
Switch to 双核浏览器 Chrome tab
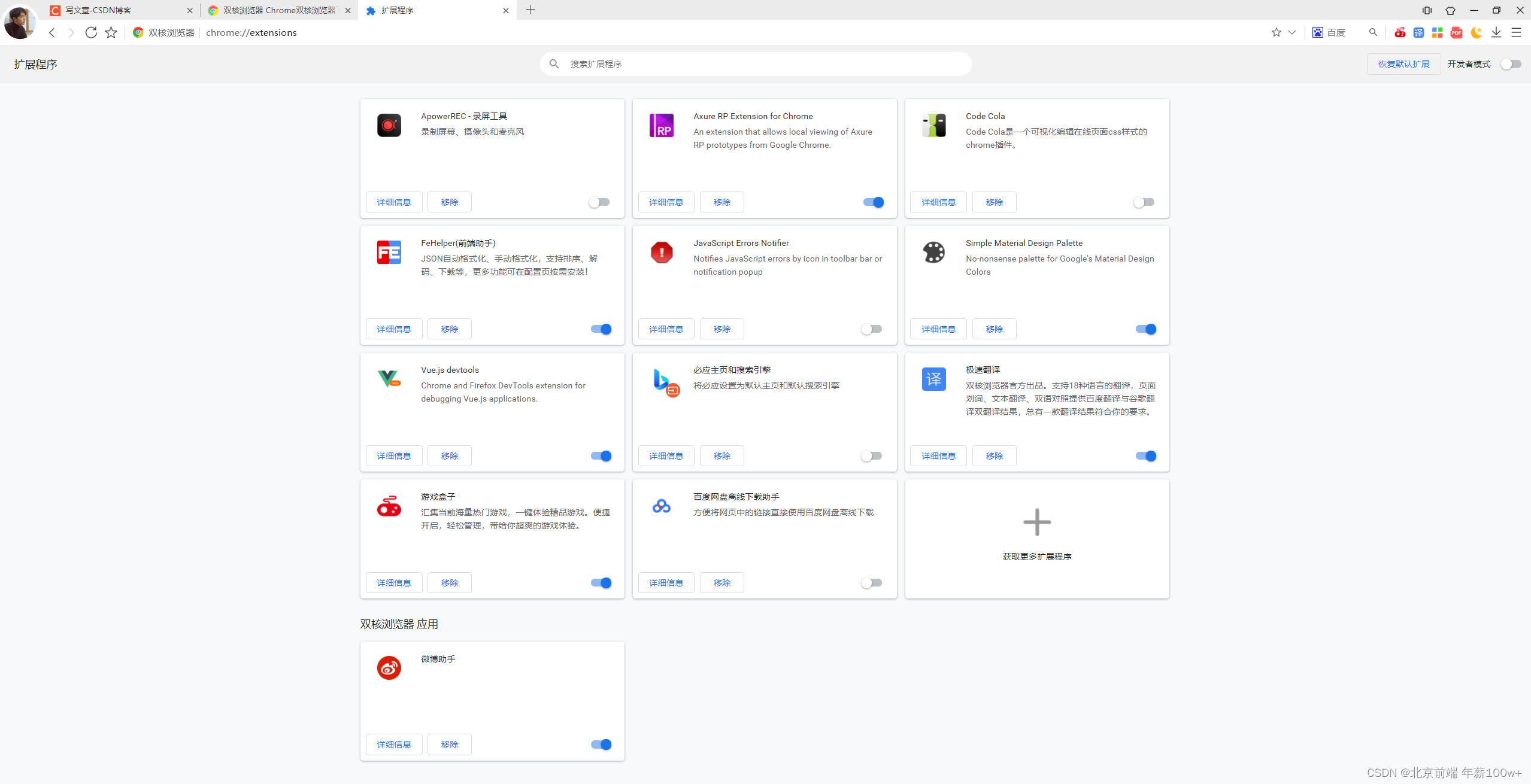coord(277,10)
